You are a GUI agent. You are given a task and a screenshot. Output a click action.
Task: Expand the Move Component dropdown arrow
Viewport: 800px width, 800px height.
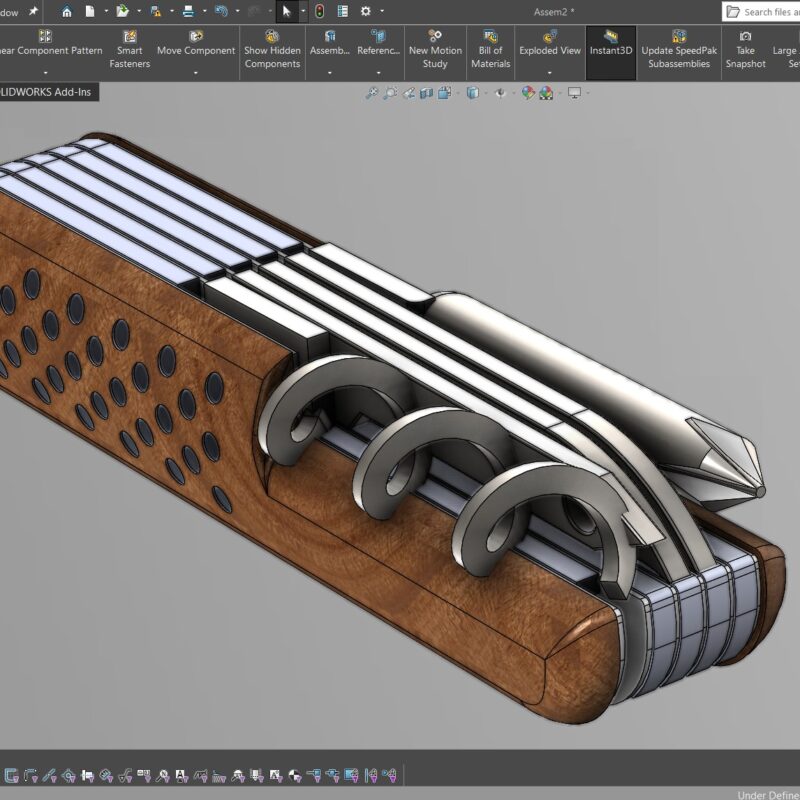point(196,72)
